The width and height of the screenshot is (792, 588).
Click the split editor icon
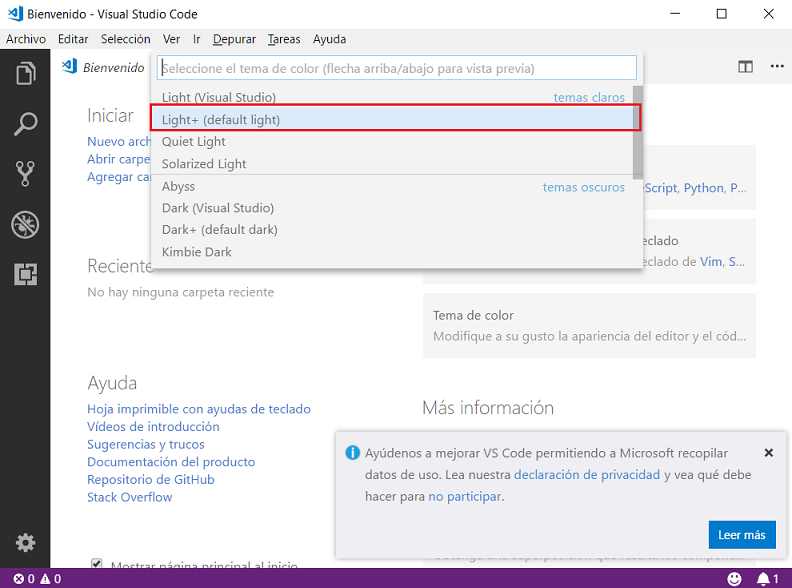point(745,67)
